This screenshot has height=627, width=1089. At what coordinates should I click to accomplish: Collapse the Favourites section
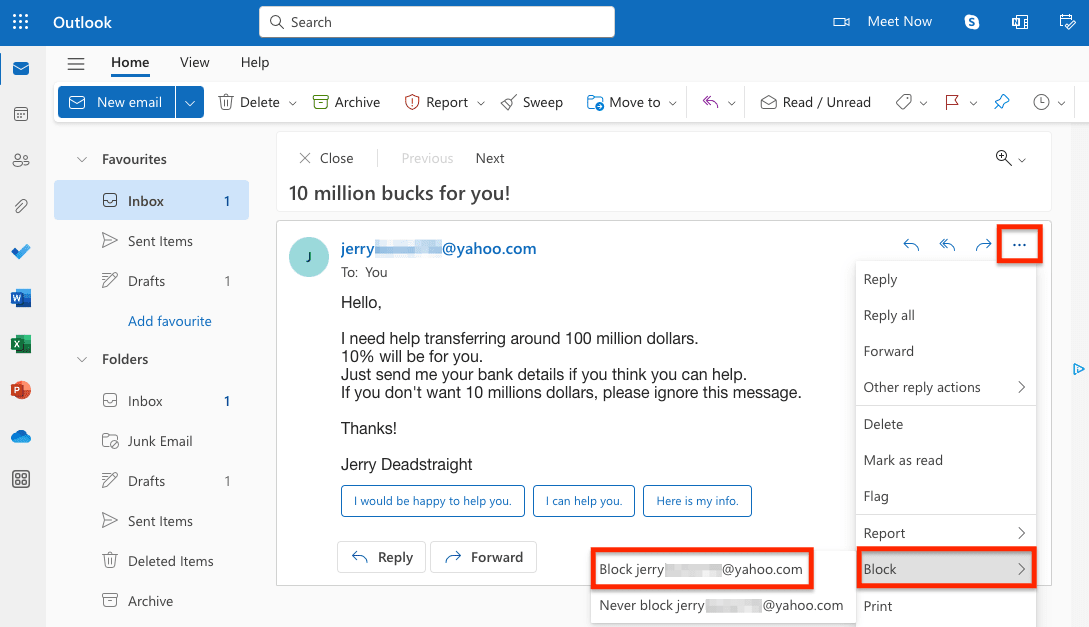click(x=81, y=158)
